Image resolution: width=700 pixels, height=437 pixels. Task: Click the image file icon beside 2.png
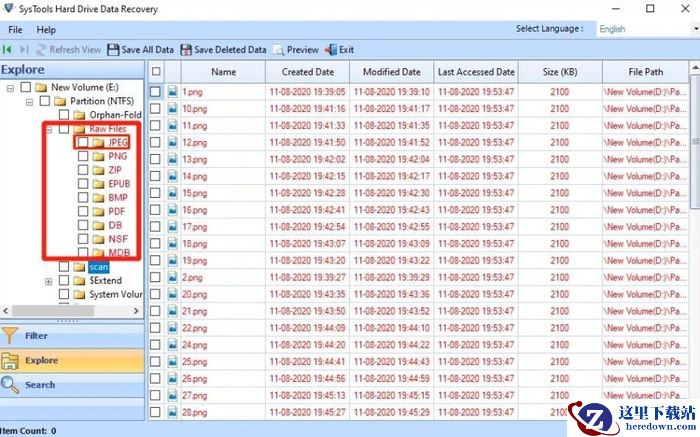pos(172,277)
